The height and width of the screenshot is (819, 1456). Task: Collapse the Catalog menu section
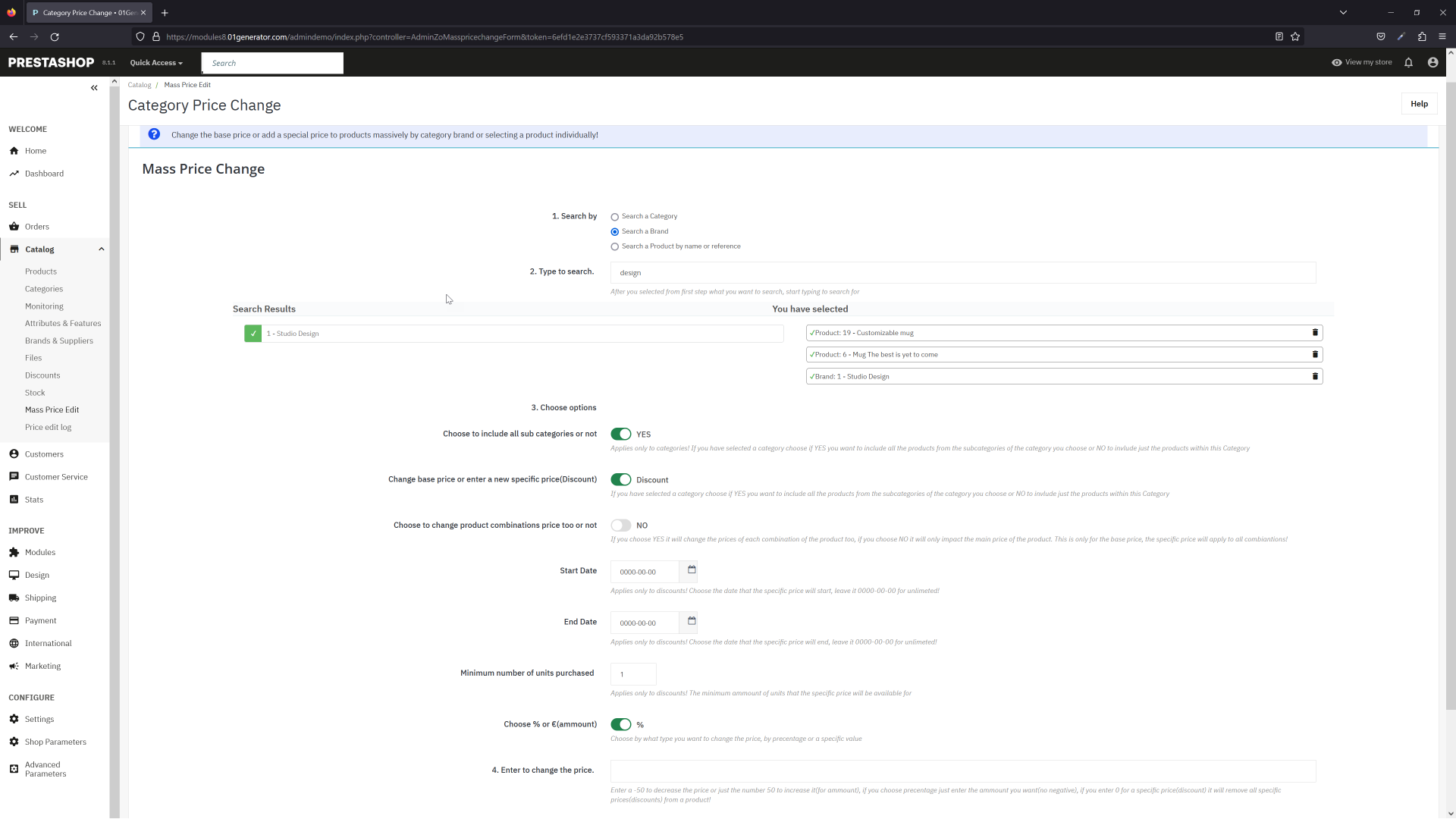coord(101,249)
